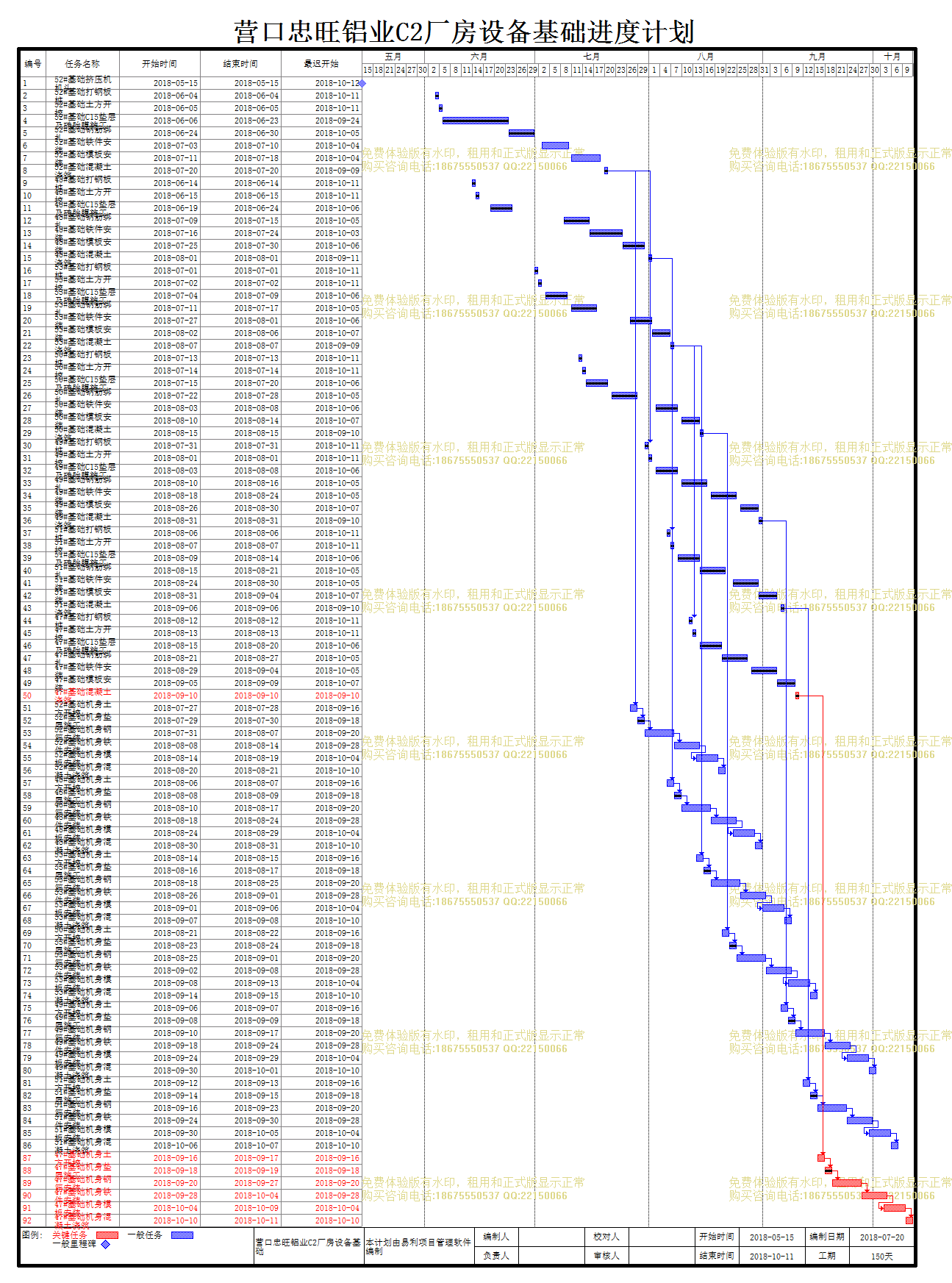Click the red critical bar on row 91
The width and height of the screenshot is (952, 1283).
coord(895,1208)
